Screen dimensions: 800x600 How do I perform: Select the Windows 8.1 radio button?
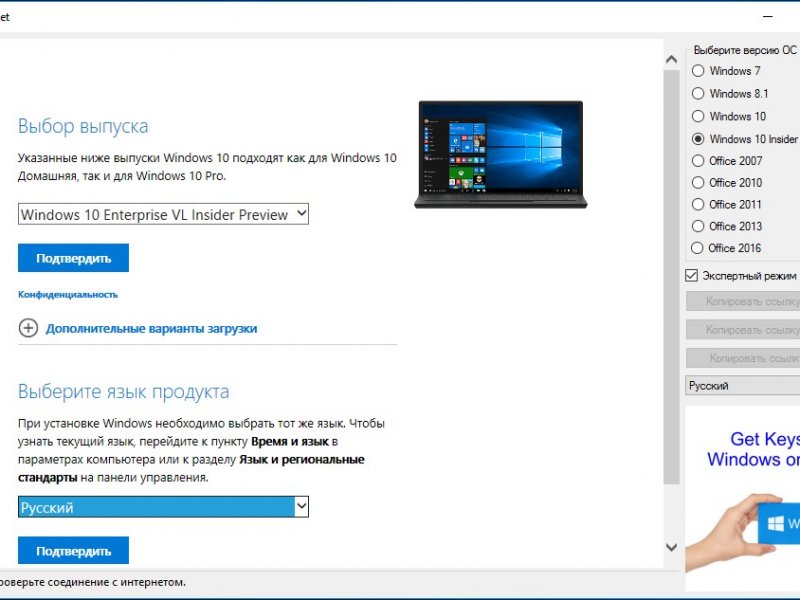click(x=698, y=93)
